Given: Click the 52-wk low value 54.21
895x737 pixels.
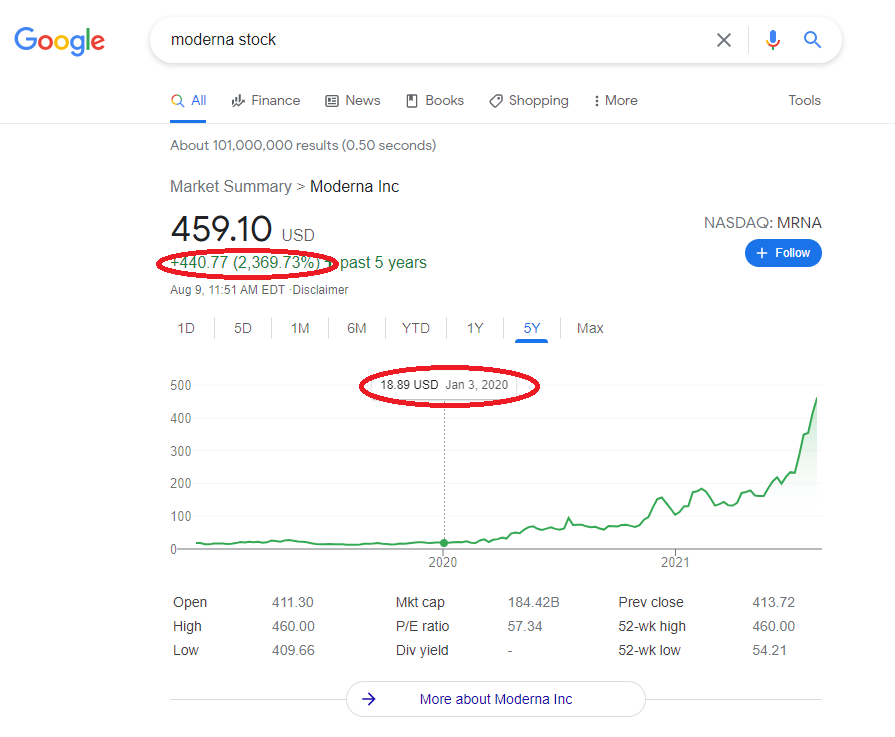Looking at the screenshot, I should [769, 650].
